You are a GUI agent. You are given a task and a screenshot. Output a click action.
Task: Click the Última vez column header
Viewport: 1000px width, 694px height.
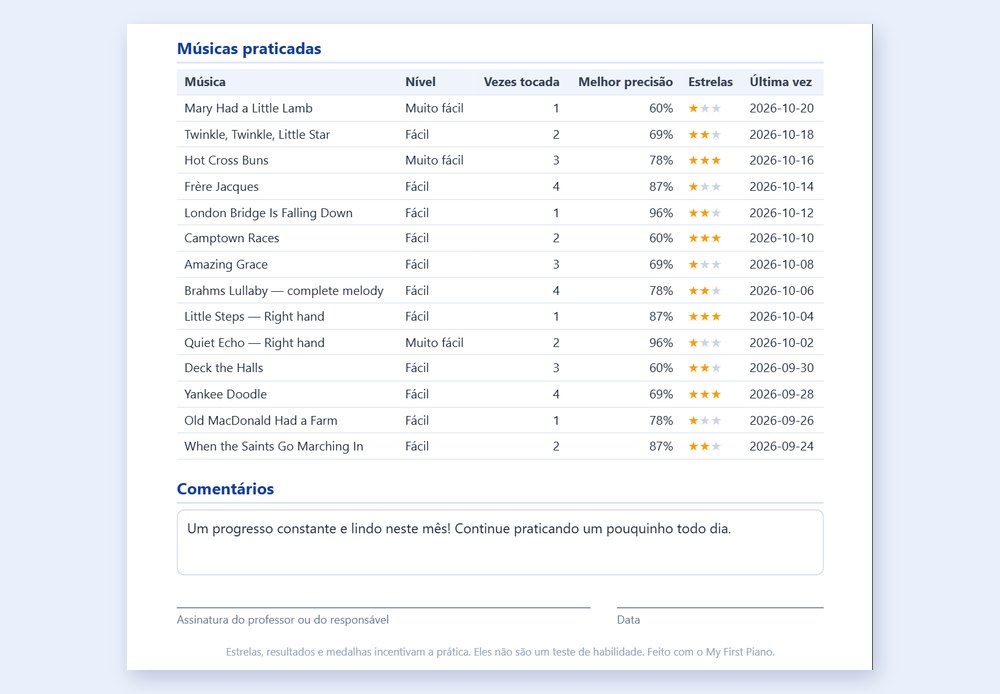781,82
